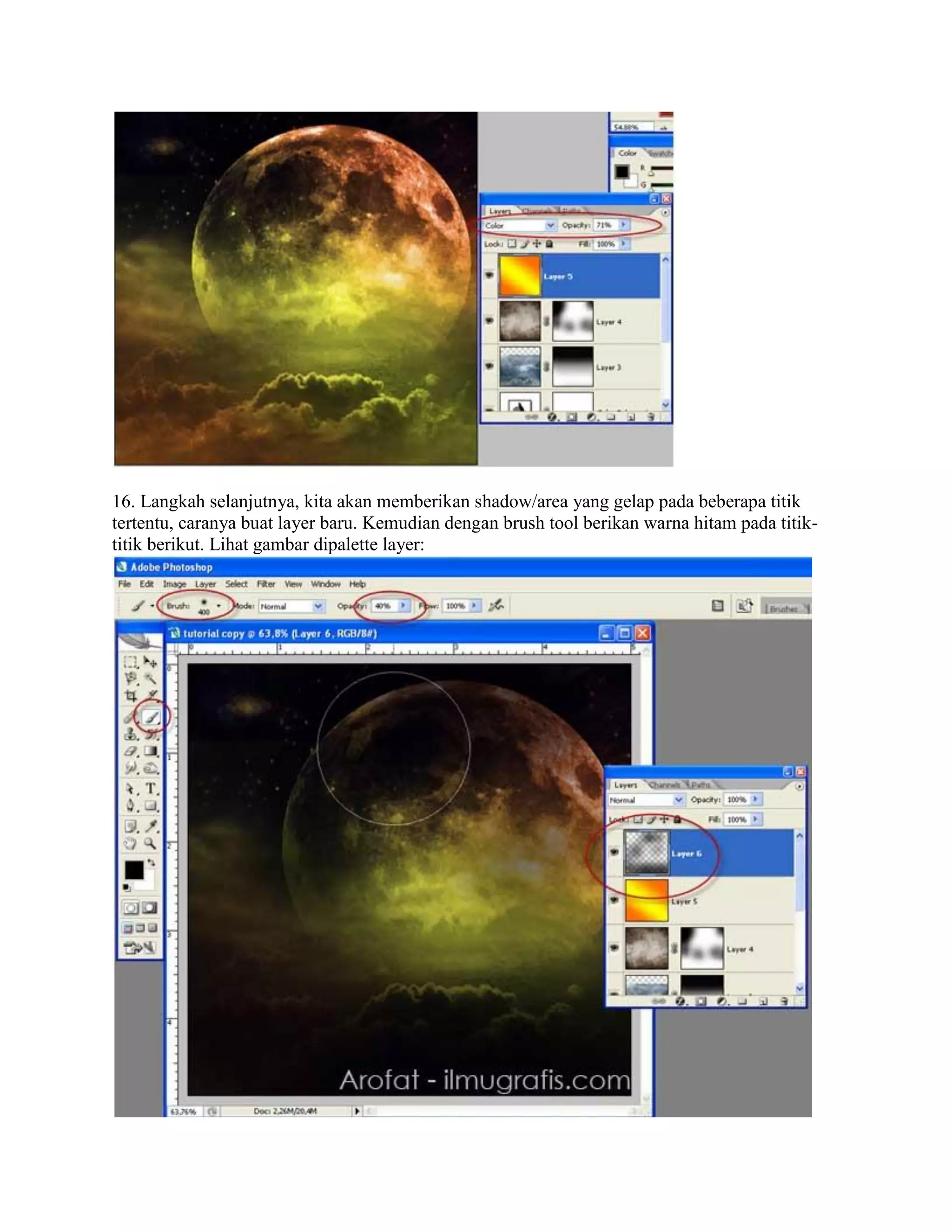This screenshot has height=1232, width=952.
Task: Select the Blur tool in toolbox
Action: point(131,768)
